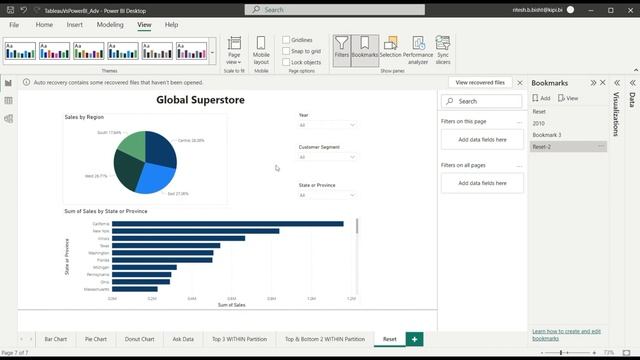The image size is (640, 360).
Task: Add a new bookmark
Action: 541,98
